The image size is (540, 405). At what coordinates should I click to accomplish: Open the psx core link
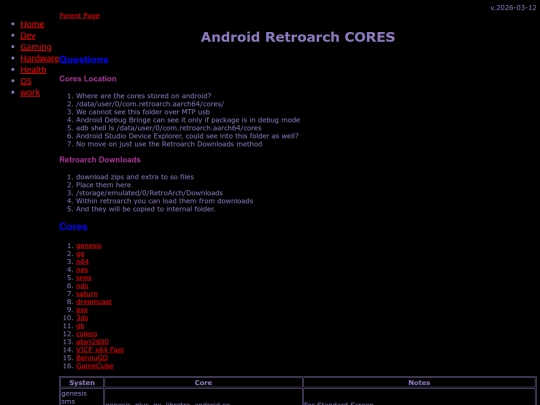click(x=82, y=310)
